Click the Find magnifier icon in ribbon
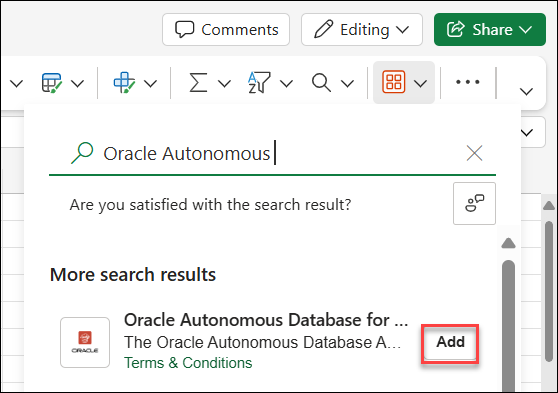Screen dimensions: 558x393 321,83
